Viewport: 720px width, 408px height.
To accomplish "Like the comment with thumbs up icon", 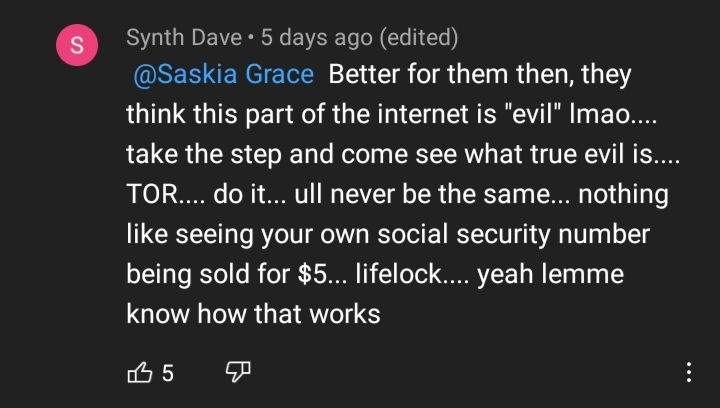I will (139, 372).
